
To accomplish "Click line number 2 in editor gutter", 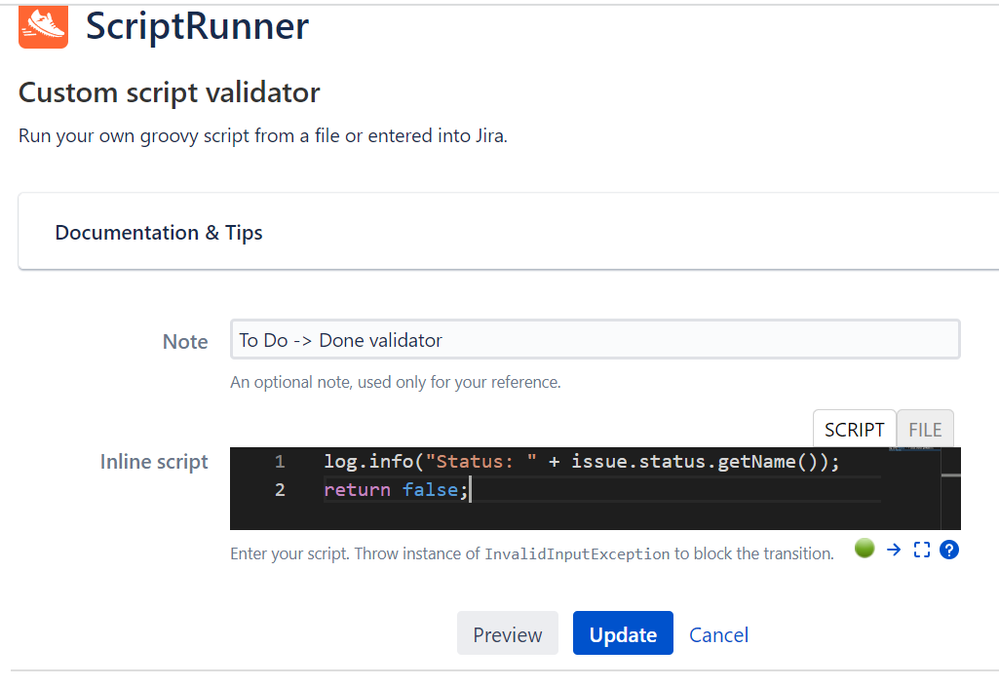I will pyautogui.click(x=280, y=489).
